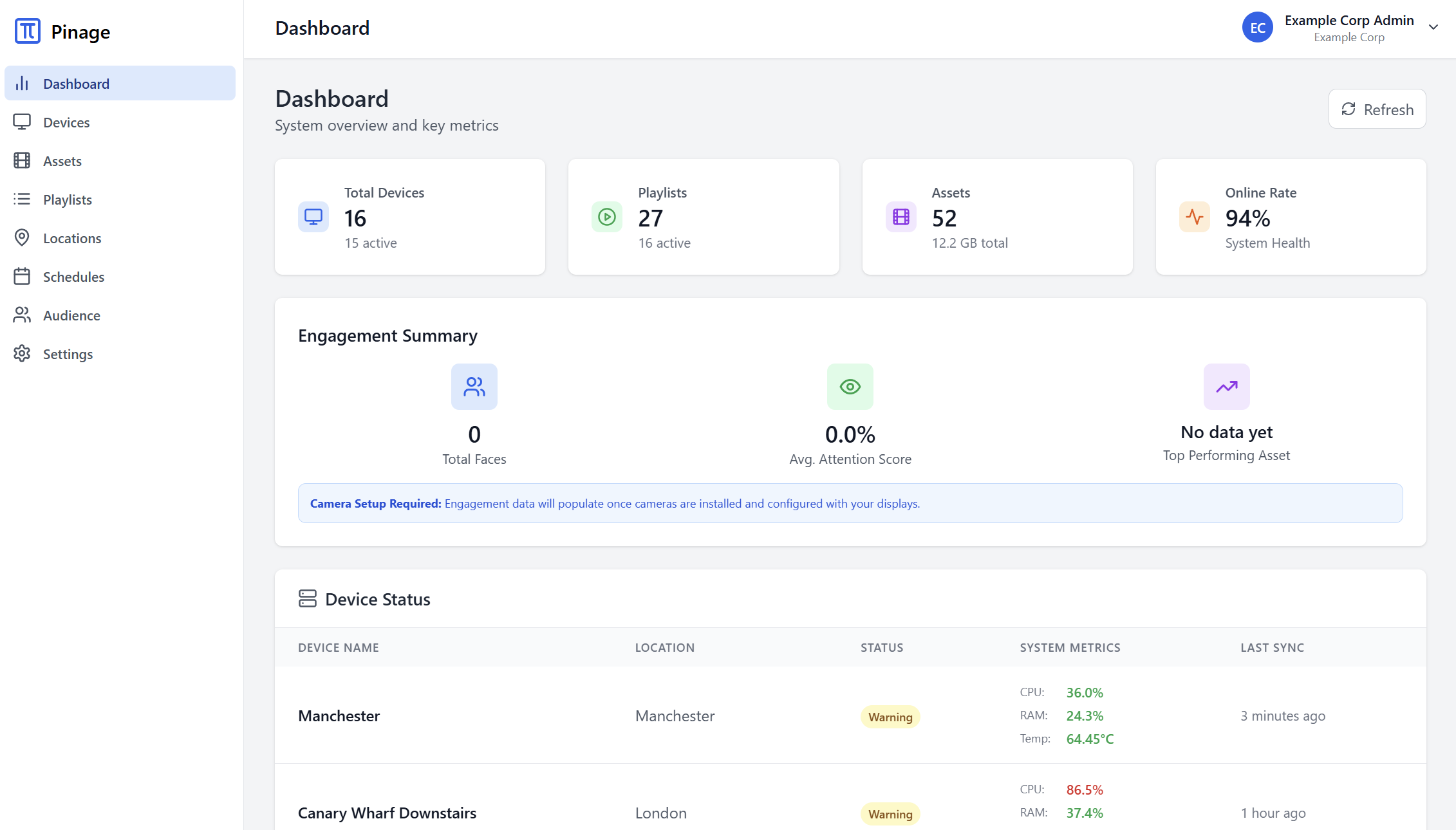The height and width of the screenshot is (830, 1456).
Task: Select the Playlists list icon
Action: [x=23, y=199]
